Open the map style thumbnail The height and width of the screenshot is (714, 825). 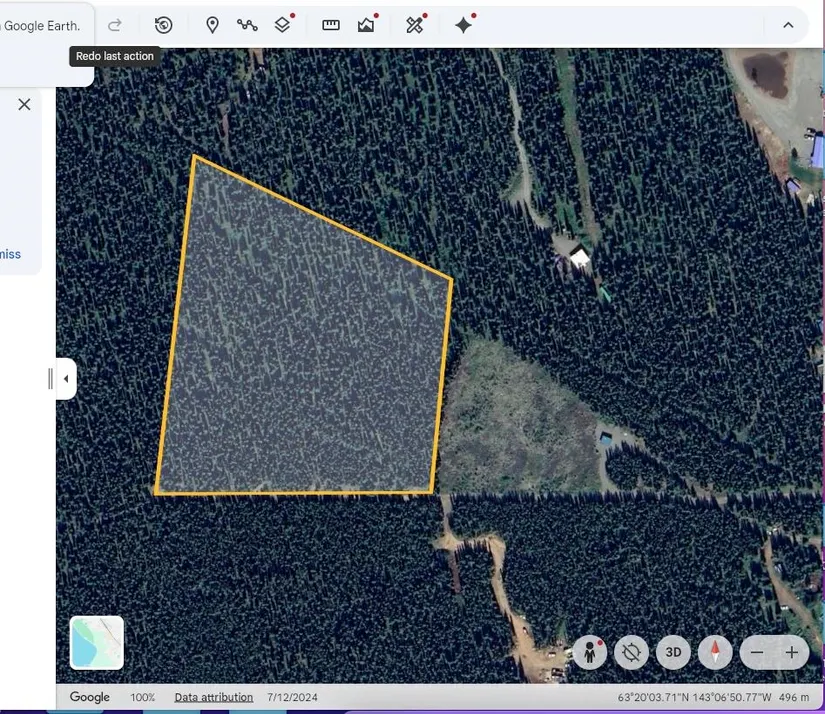click(x=97, y=642)
